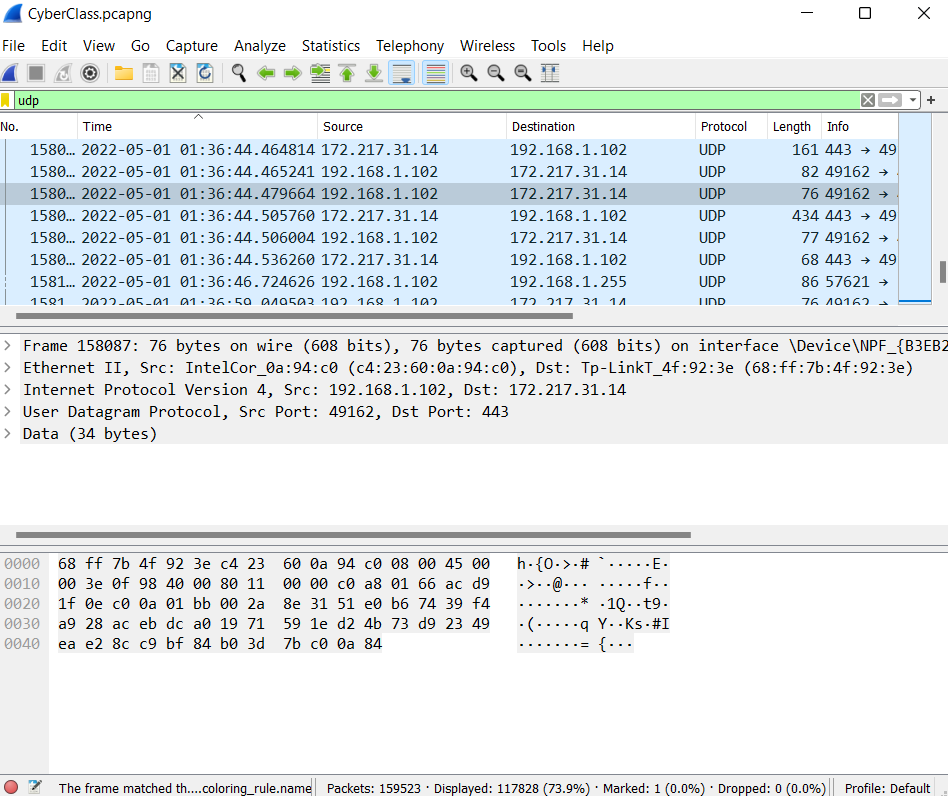This screenshot has height=796, width=948.
Task: Expand Internet Protocol Version 4 details
Action: 10,389
